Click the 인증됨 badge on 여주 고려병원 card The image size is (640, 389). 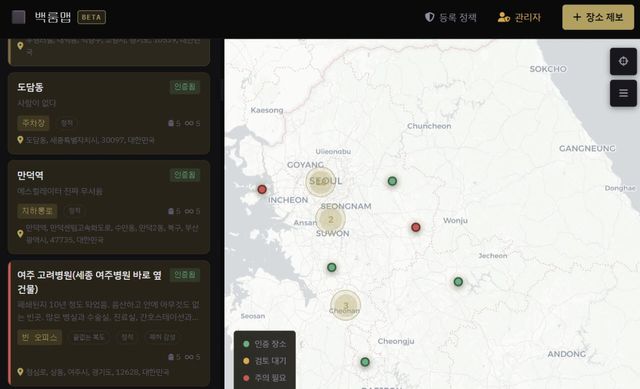point(185,275)
